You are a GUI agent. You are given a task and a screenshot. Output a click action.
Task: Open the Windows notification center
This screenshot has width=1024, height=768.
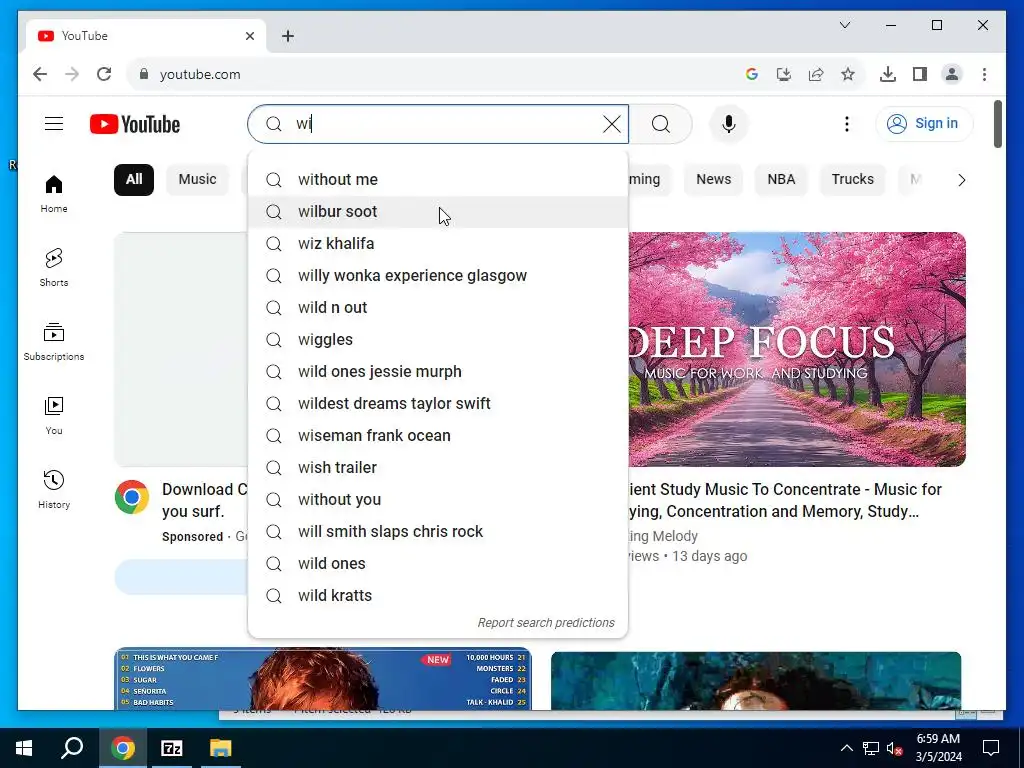[991, 748]
